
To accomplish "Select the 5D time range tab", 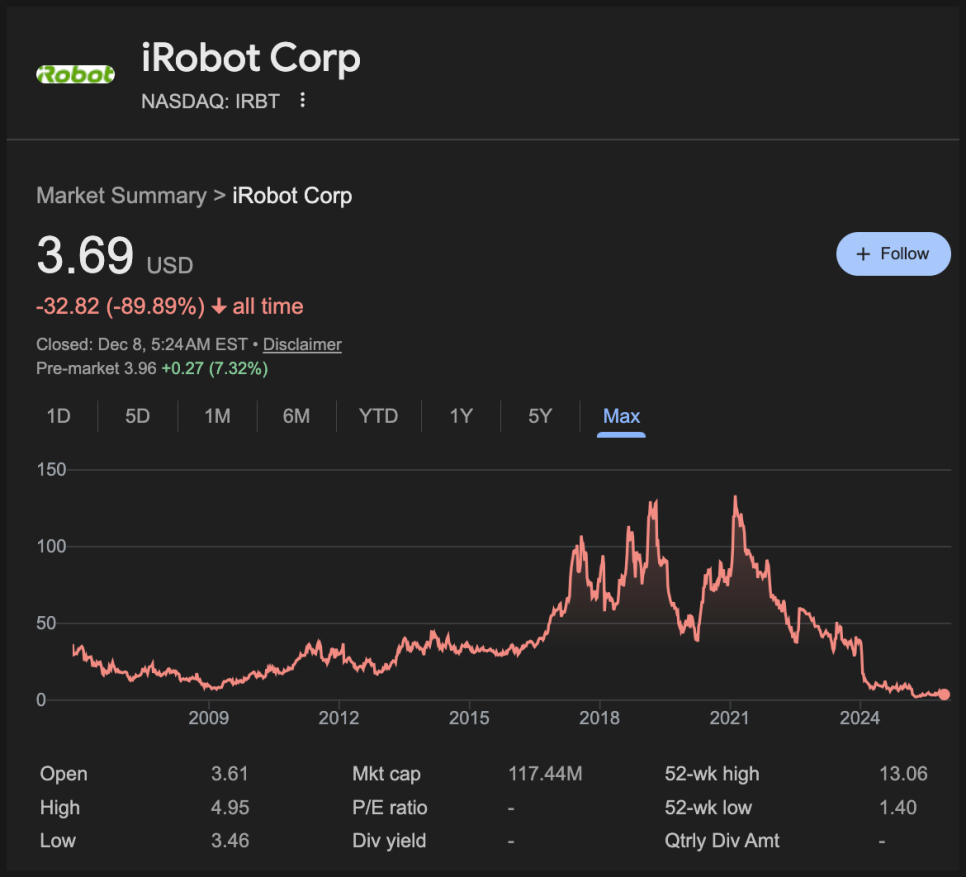I will pyautogui.click(x=137, y=416).
